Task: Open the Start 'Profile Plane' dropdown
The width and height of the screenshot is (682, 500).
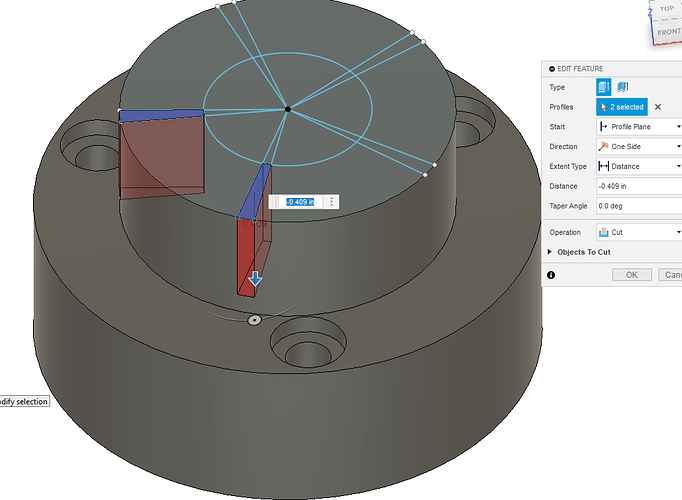Action: tap(639, 127)
